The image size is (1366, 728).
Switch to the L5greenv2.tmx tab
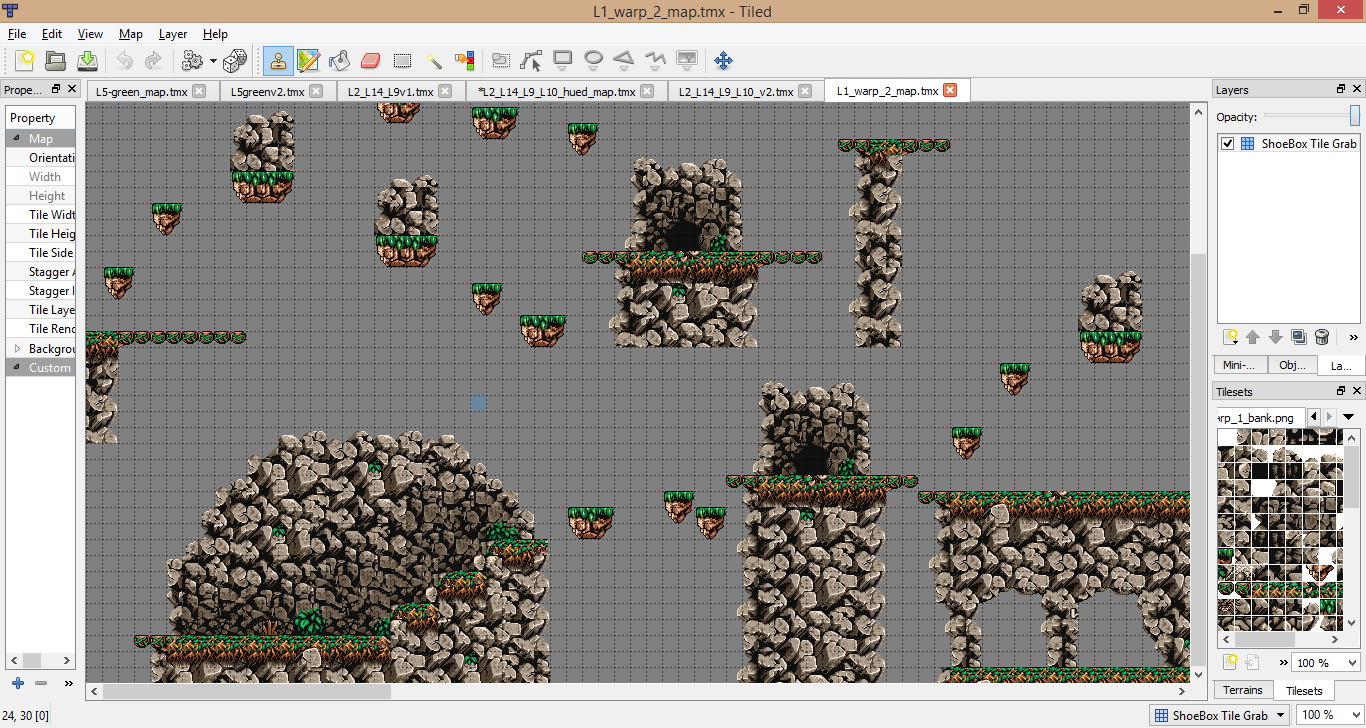pyautogui.click(x=266, y=91)
